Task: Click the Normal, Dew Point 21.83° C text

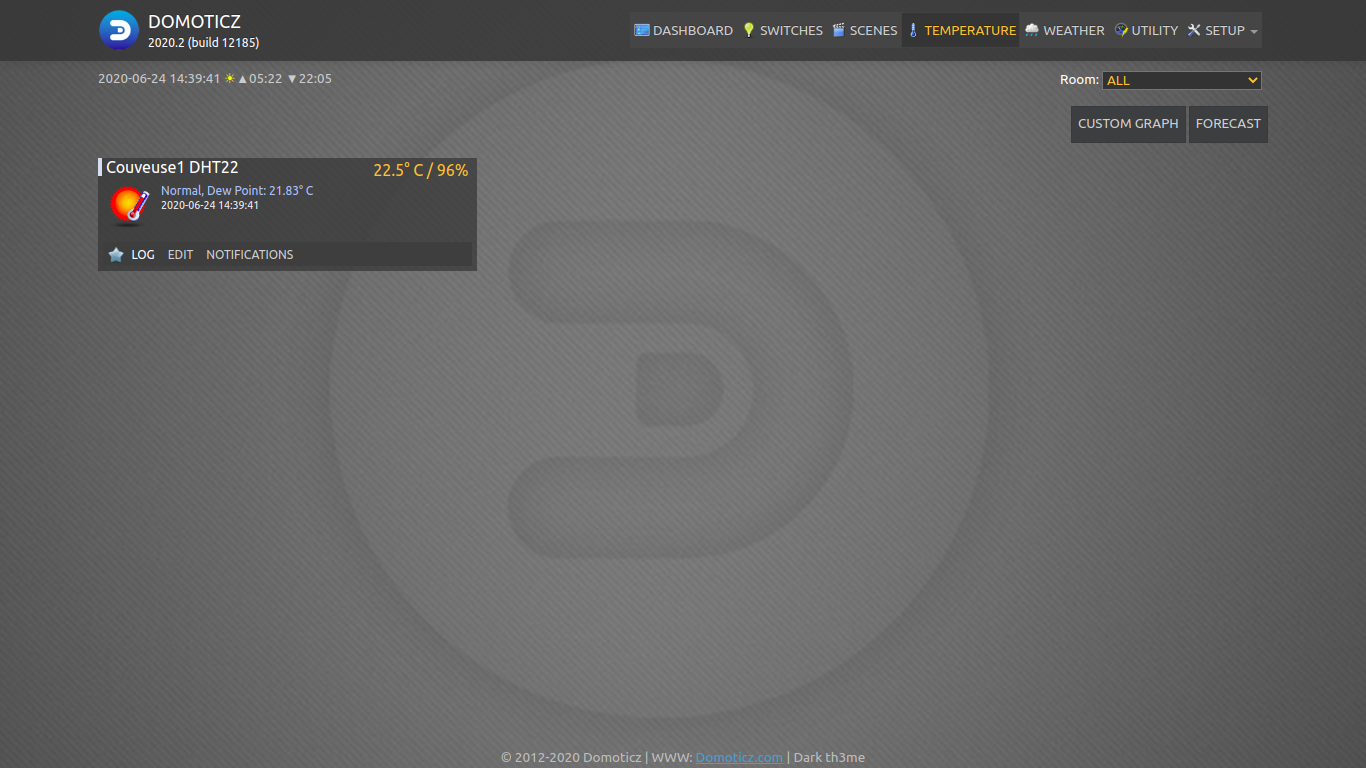Action: (x=237, y=191)
